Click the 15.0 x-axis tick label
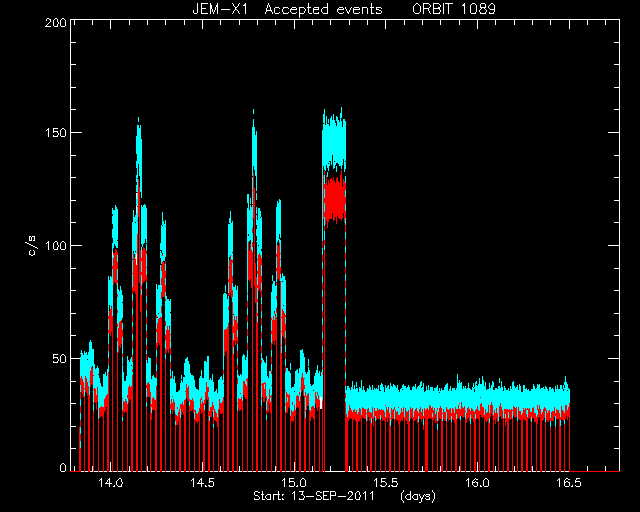The height and width of the screenshot is (512, 640). coord(294,483)
